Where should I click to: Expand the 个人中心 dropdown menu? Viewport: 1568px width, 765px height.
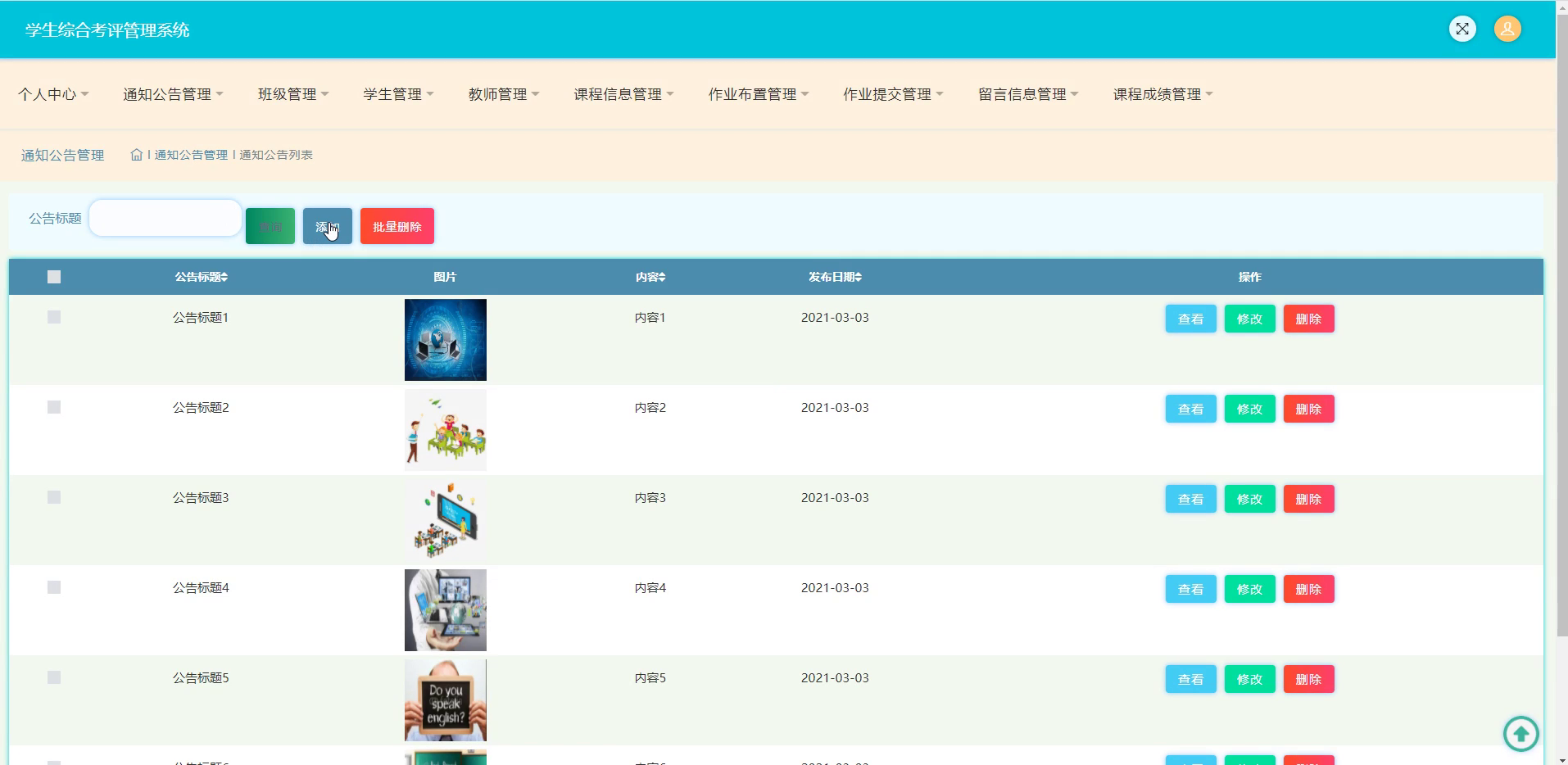53,94
